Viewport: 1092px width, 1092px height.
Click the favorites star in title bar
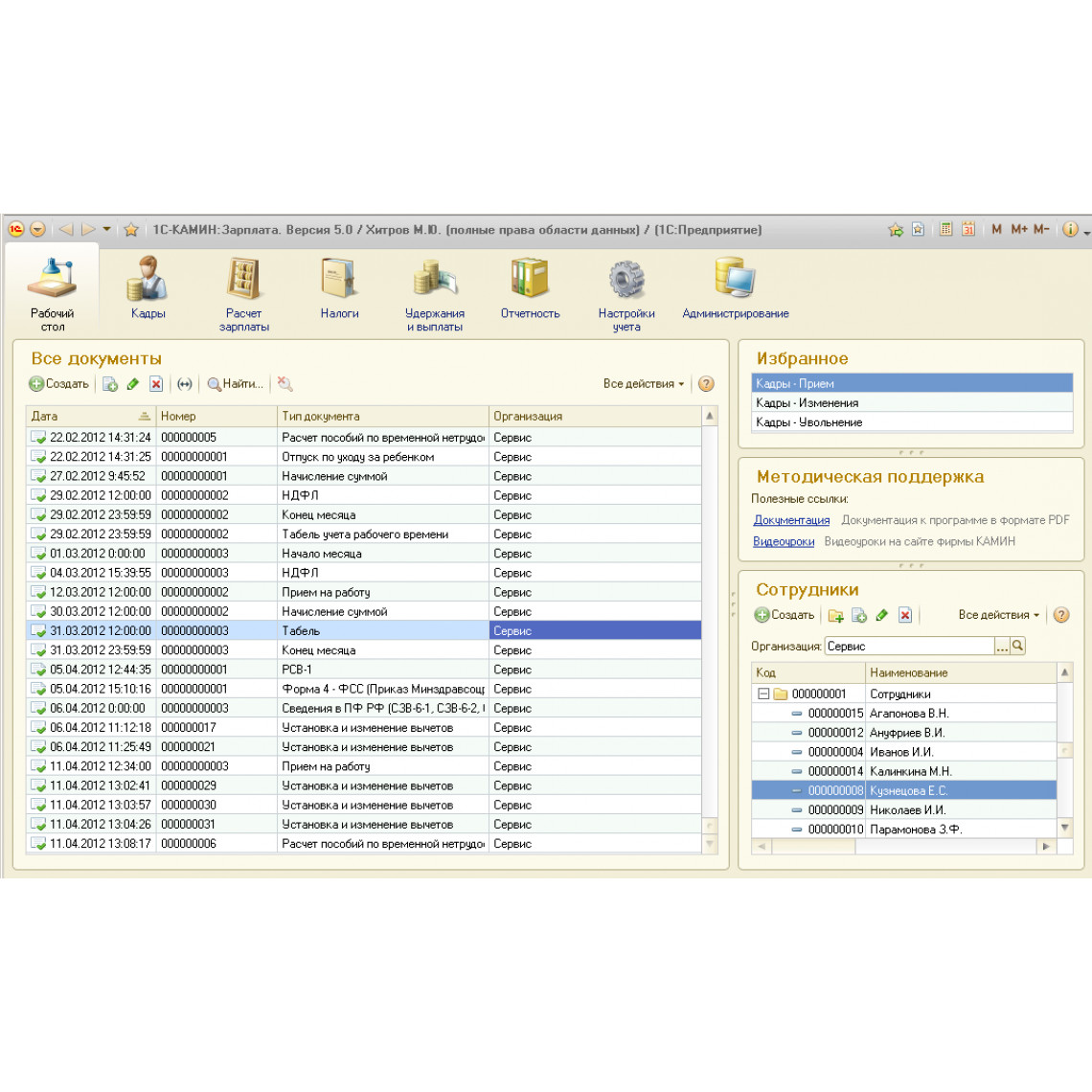tap(131, 229)
